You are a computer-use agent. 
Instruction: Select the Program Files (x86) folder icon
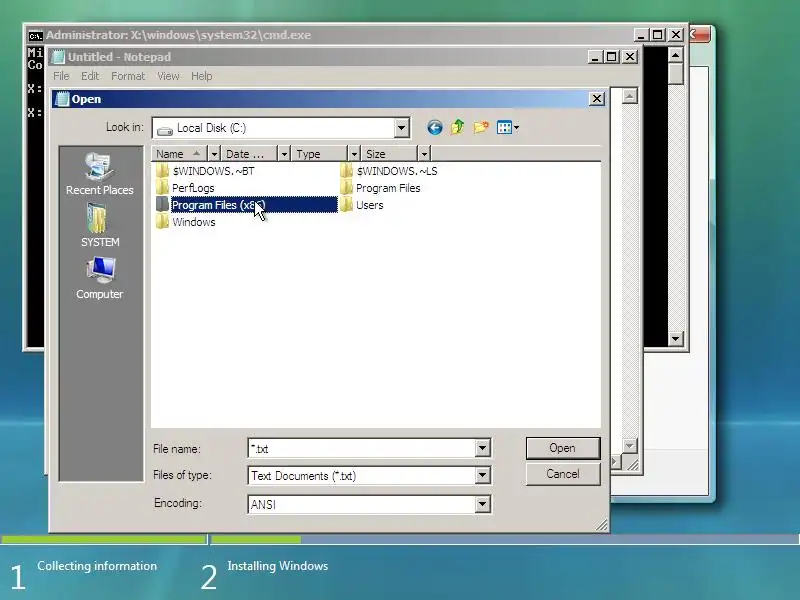[x=162, y=205]
